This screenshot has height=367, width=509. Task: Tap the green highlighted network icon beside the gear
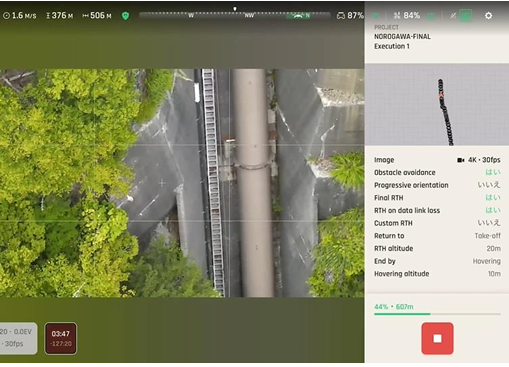tap(466, 16)
